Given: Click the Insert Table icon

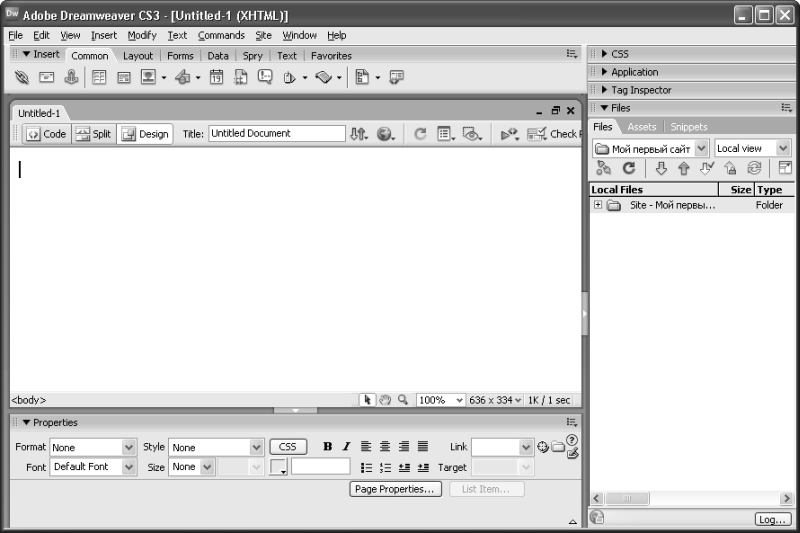Looking at the screenshot, I should pyautogui.click(x=99, y=77).
